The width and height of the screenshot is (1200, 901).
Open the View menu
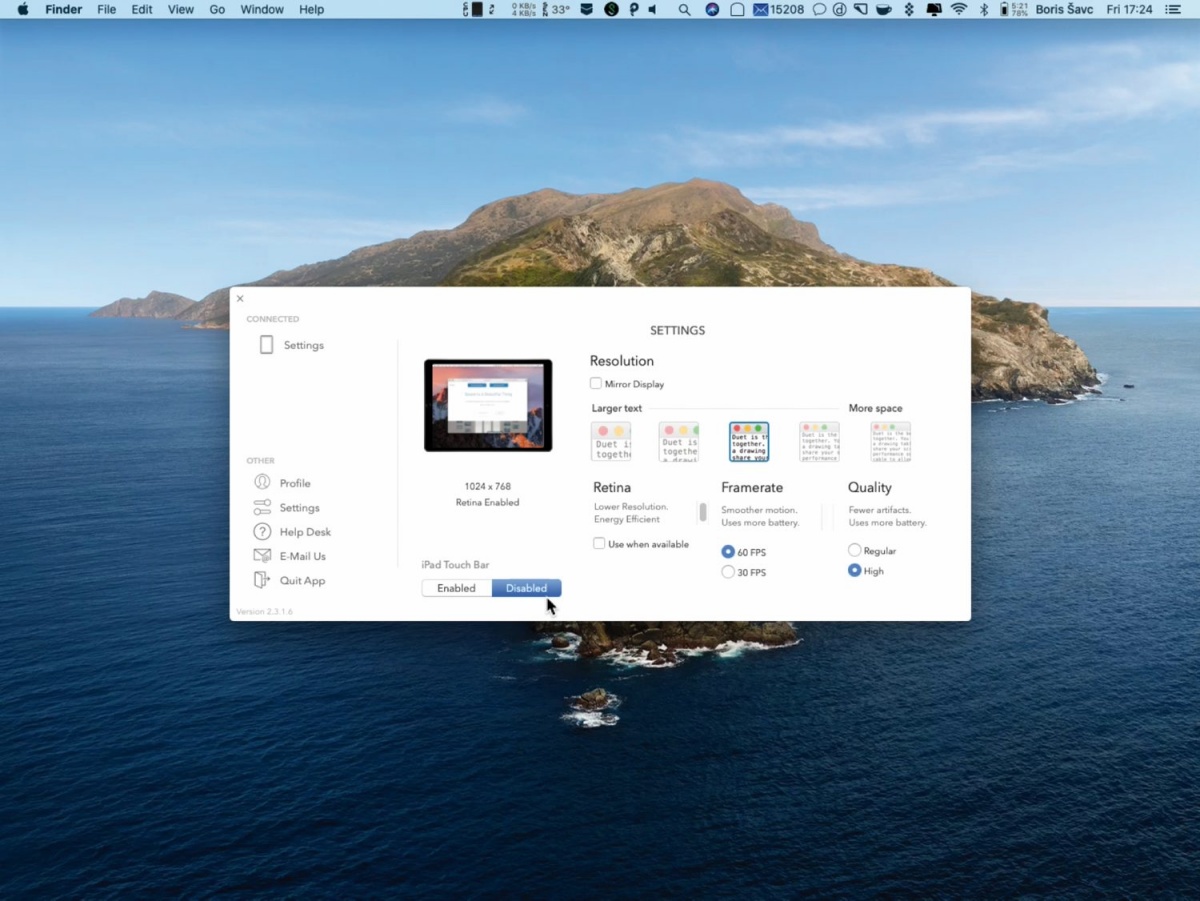181,9
